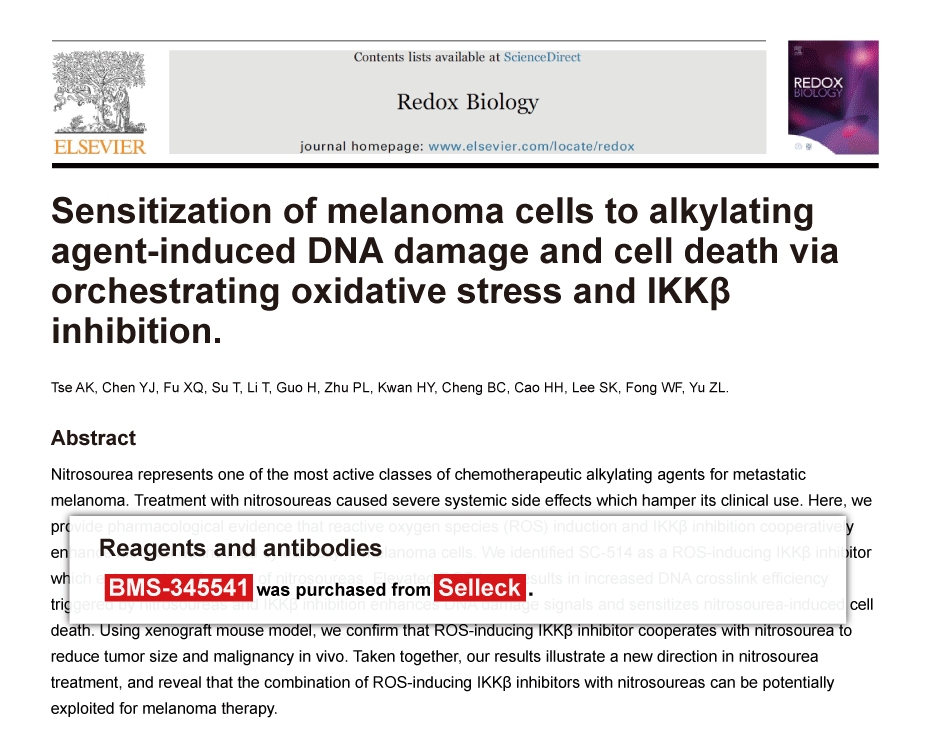
Task: Click the text 'was purchased from'
Action: (x=342, y=590)
